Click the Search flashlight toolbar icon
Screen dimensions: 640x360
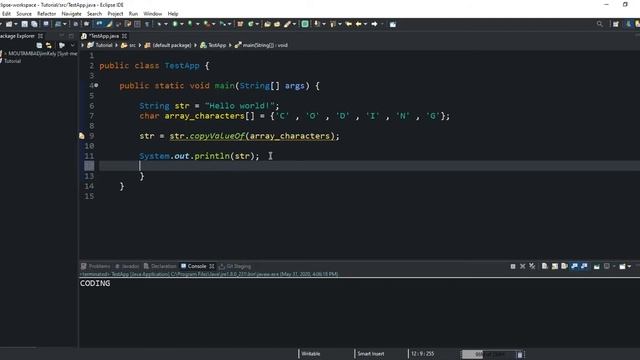pos(287,24)
